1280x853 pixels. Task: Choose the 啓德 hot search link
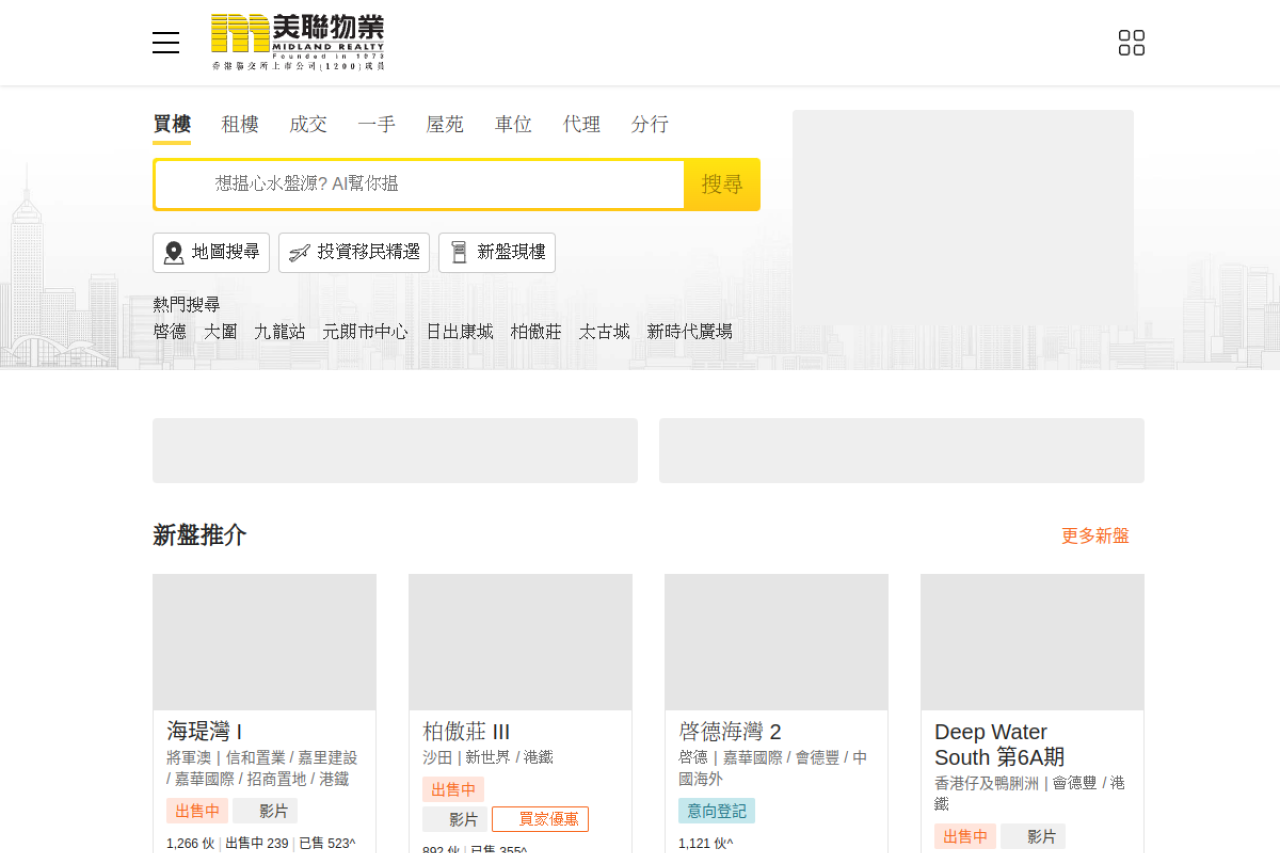coord(170,332)
